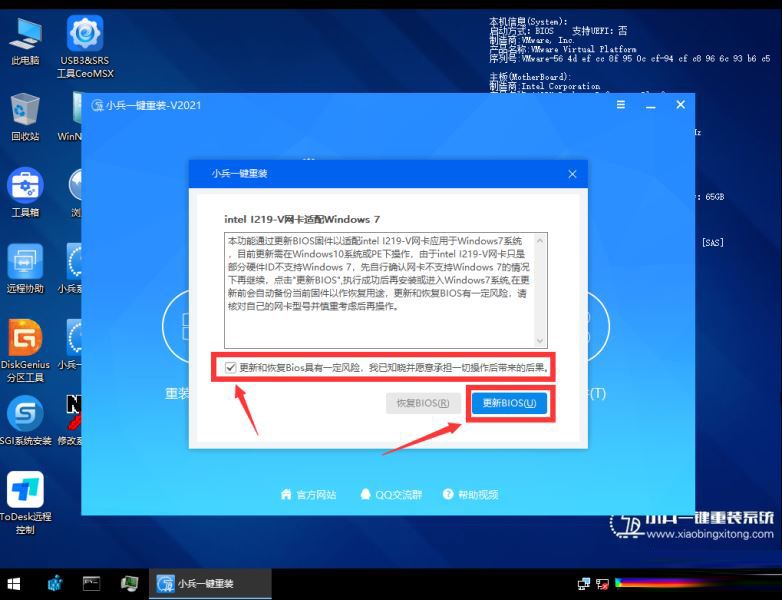Open the 工具箱 toolbox desktop icon

[25, 193]
